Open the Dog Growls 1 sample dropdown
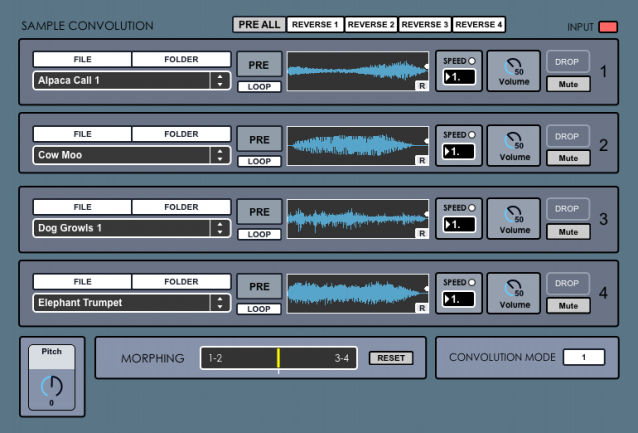Image resolution: width=638 pixels, height=433 pixels. (x=132, y=228)
